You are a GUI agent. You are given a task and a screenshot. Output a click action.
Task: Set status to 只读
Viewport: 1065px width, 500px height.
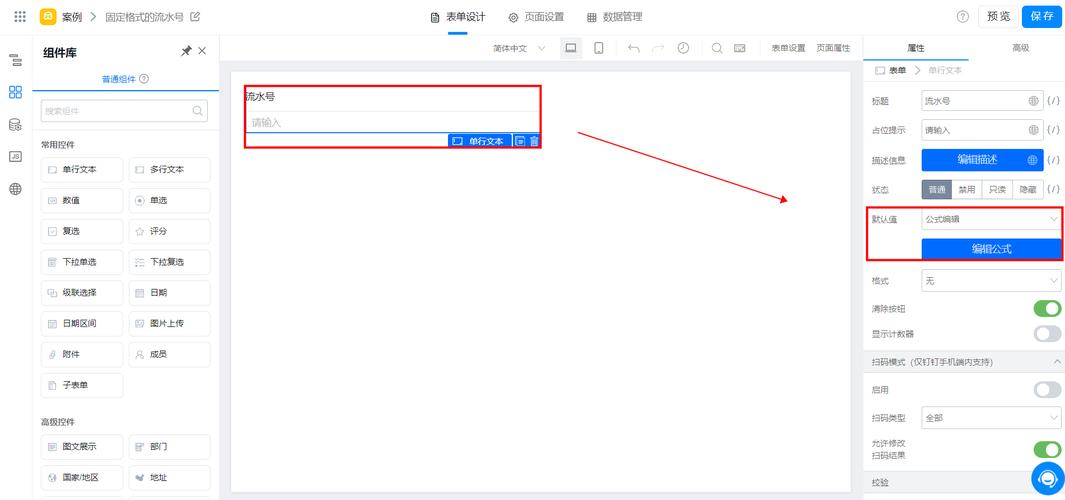(997, 190)
